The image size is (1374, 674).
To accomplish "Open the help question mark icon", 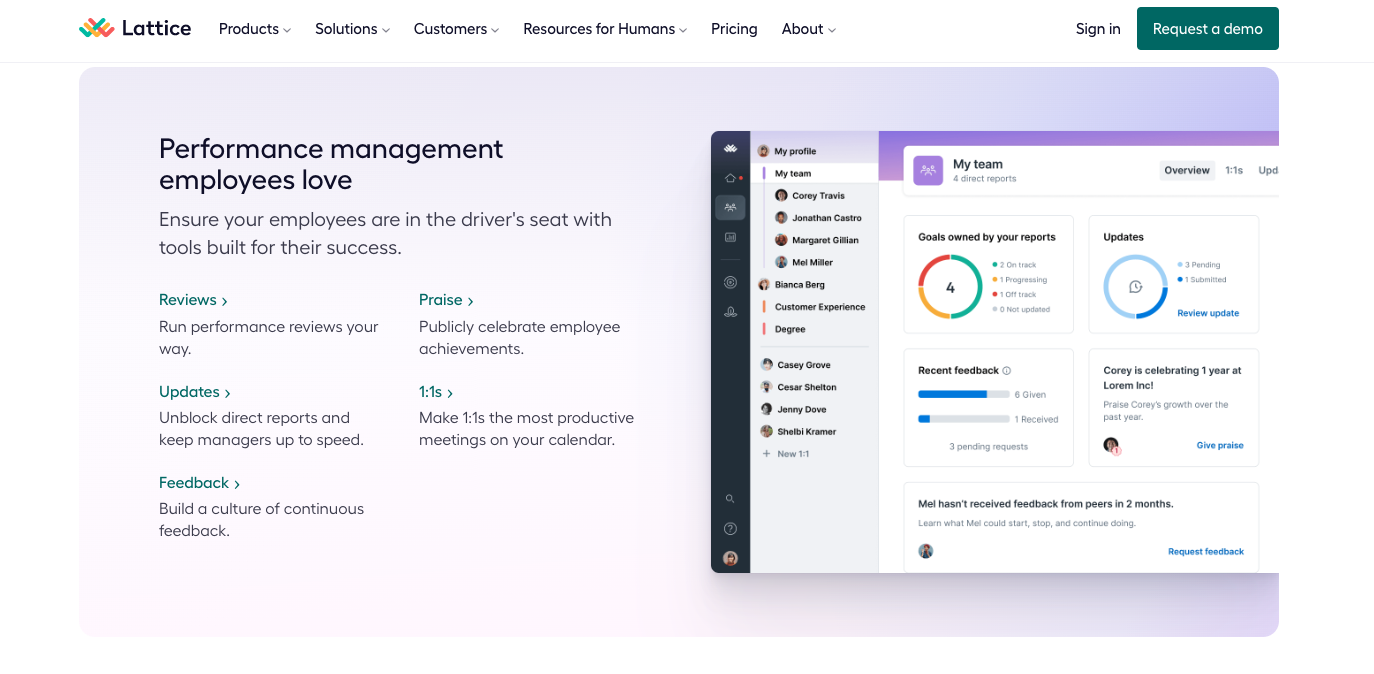I will 730,528.
